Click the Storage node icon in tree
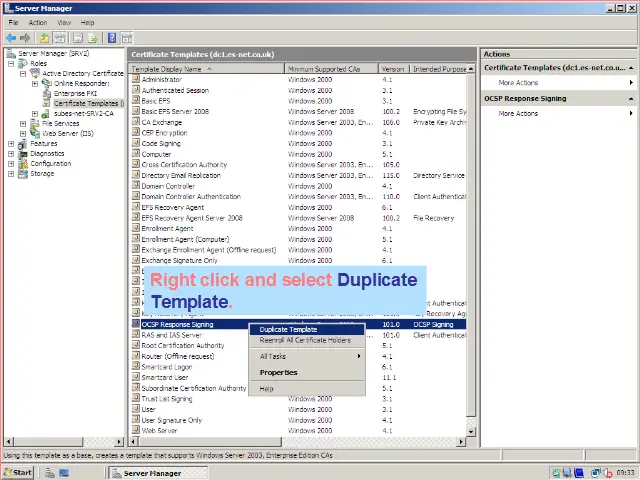This screenshot has width=640, height=480. point(23,173)
